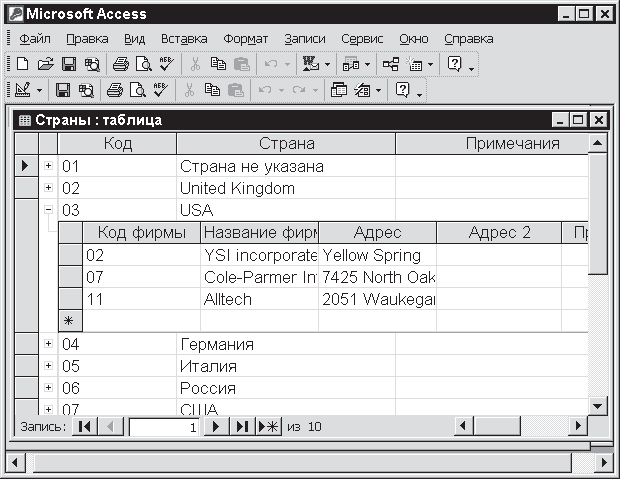Expand the Россия row subdatasheet
The image size is (620, 479).
(48, 388)
